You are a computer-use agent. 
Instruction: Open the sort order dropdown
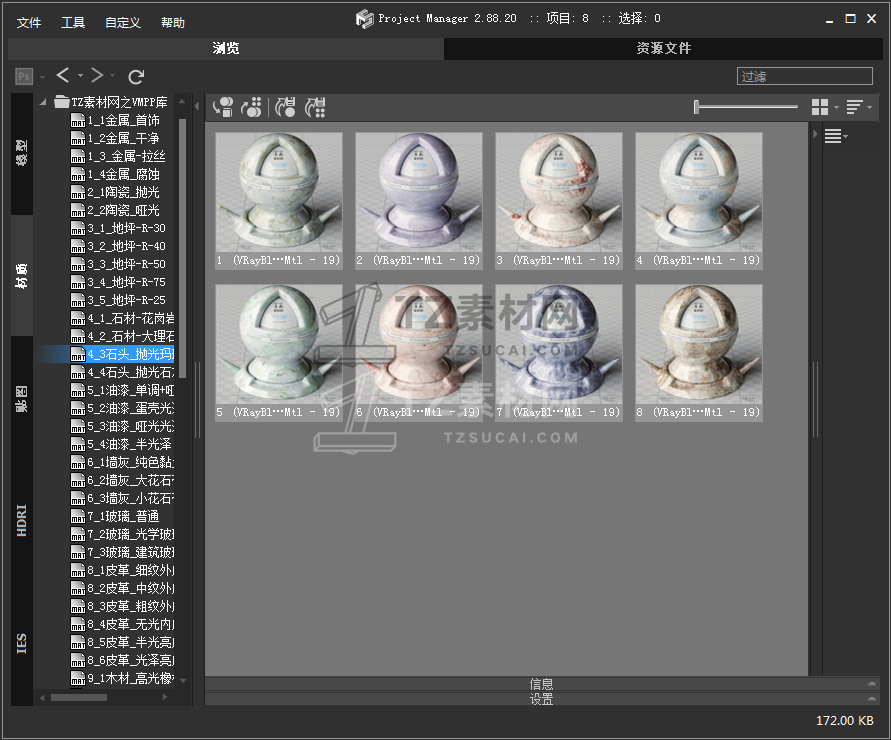[x=858, y=107]
